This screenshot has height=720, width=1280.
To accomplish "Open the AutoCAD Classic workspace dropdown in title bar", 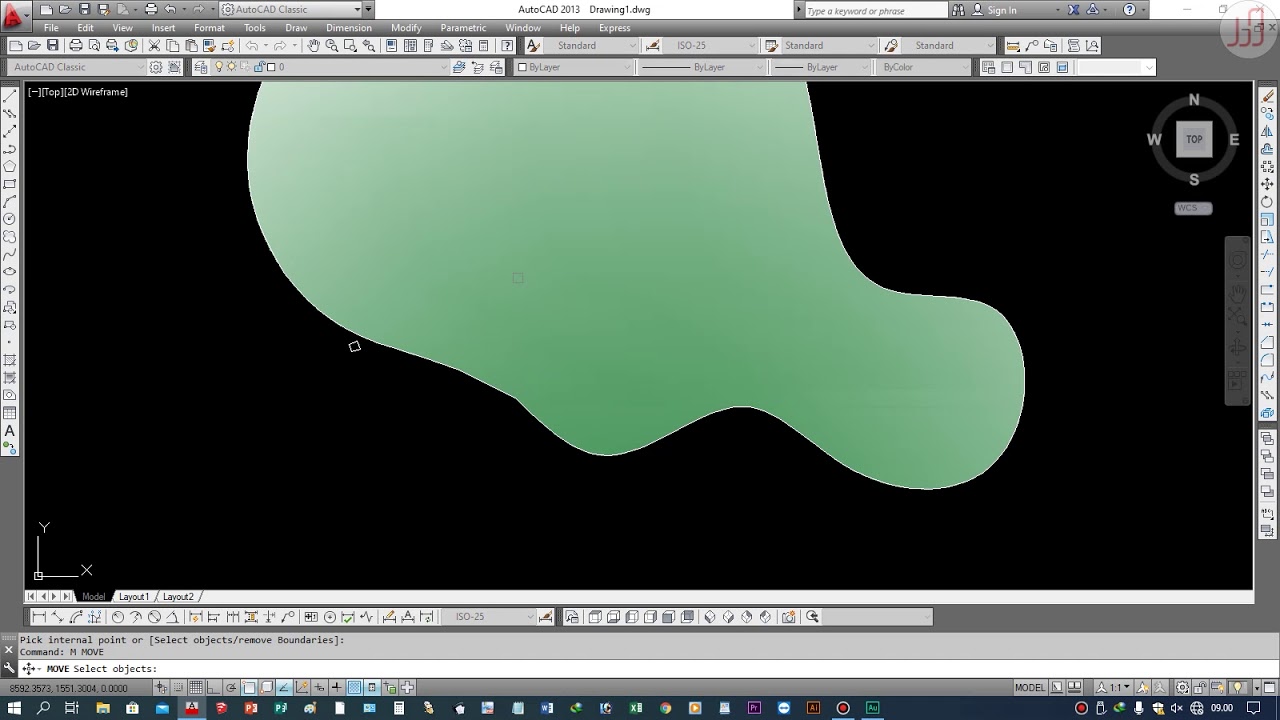I will tap(291, 9).
